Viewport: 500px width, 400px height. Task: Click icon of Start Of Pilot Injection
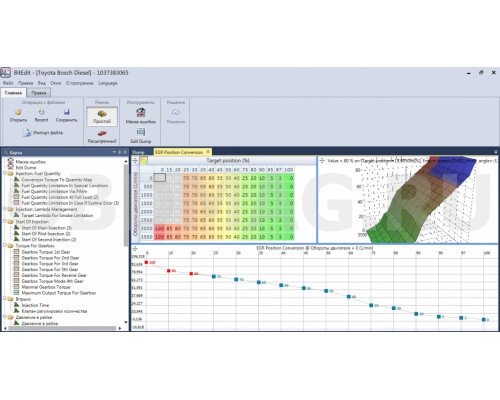[x=16, y=233]
